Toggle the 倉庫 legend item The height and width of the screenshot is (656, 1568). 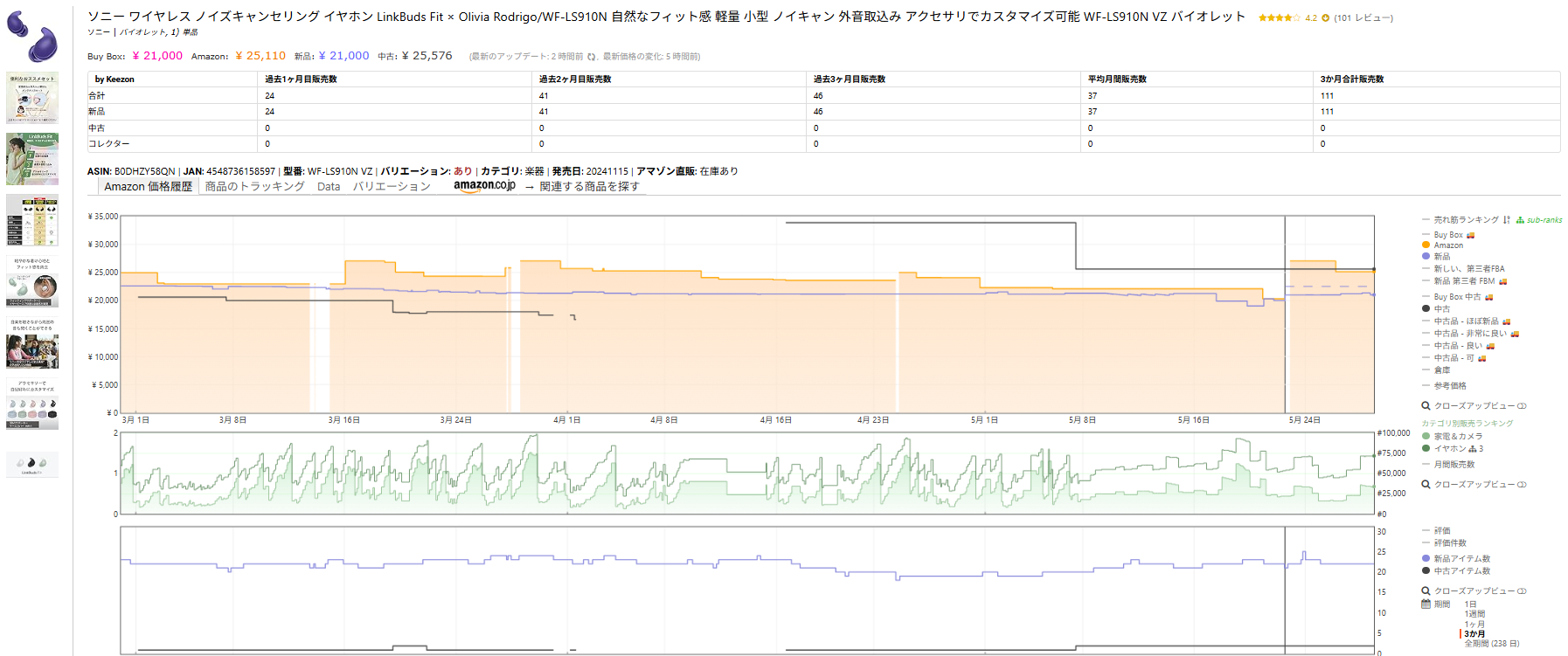1436,370
